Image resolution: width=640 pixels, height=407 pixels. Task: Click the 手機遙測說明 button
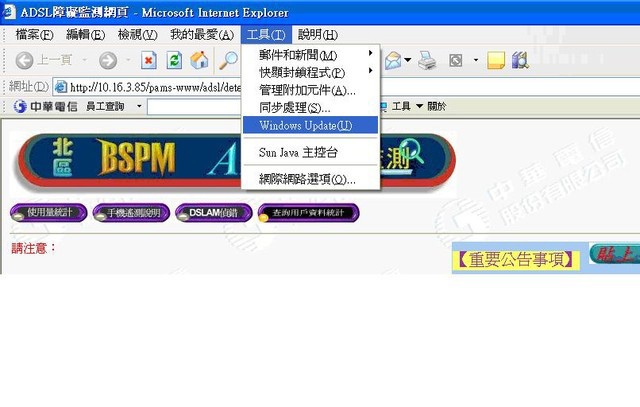[131, 213]
